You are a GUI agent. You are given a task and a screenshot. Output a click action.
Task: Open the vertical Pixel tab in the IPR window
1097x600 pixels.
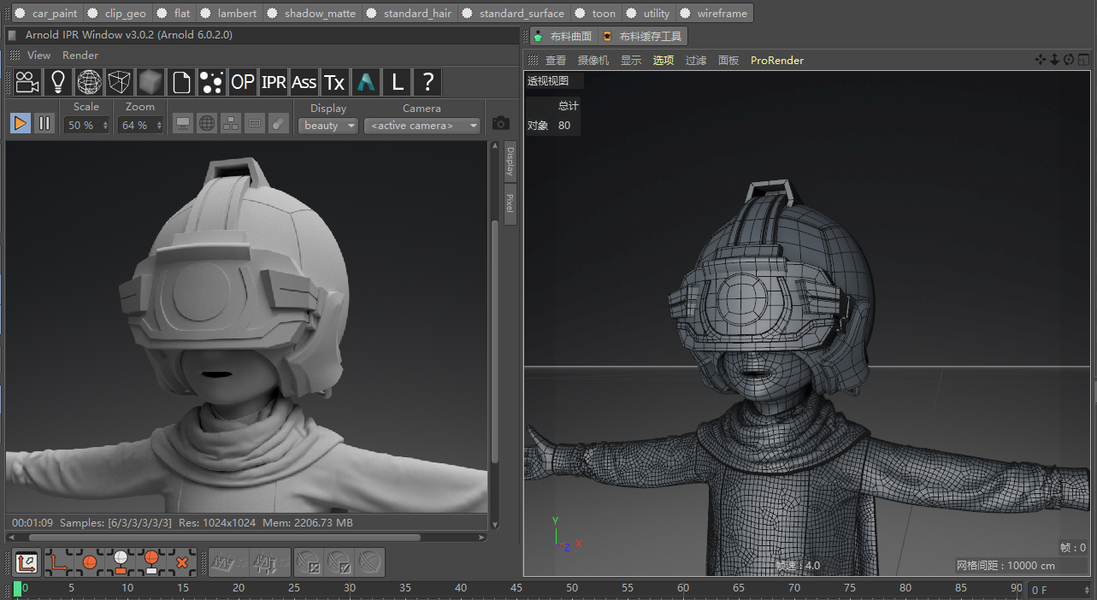pyautogui.click(x=510, y=203)
